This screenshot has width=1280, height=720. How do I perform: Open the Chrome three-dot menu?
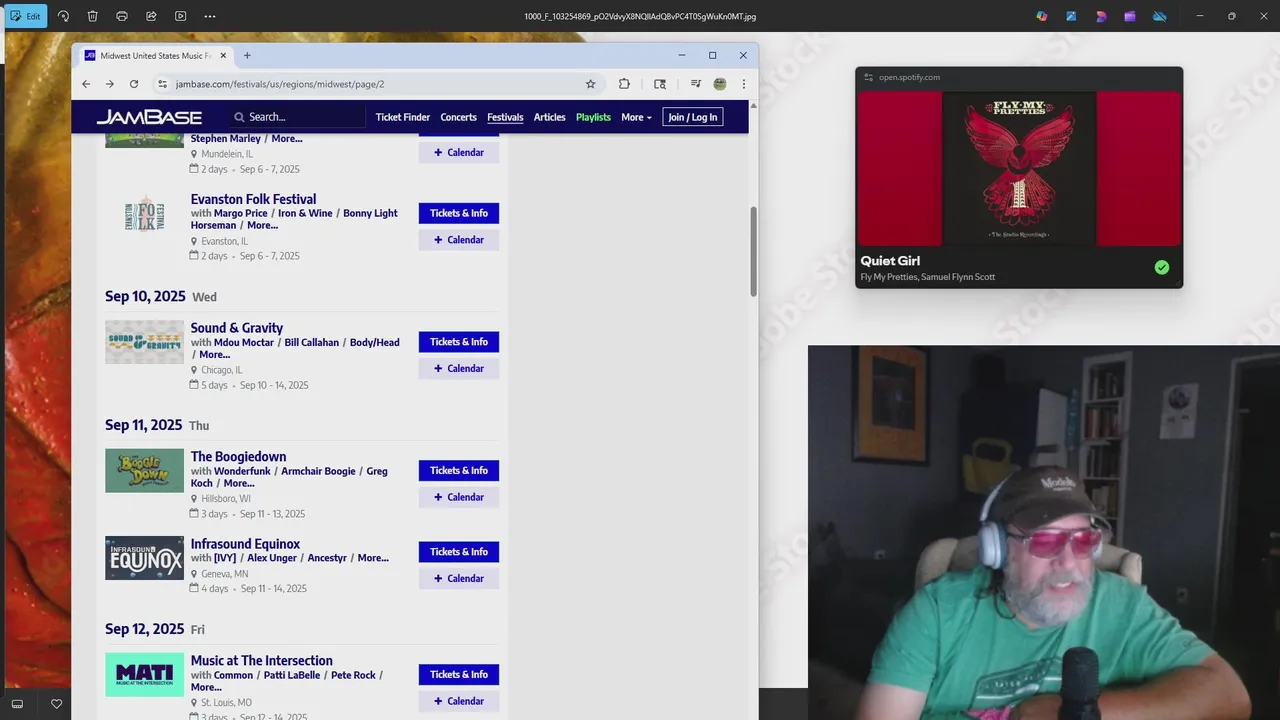pos(743,84)
